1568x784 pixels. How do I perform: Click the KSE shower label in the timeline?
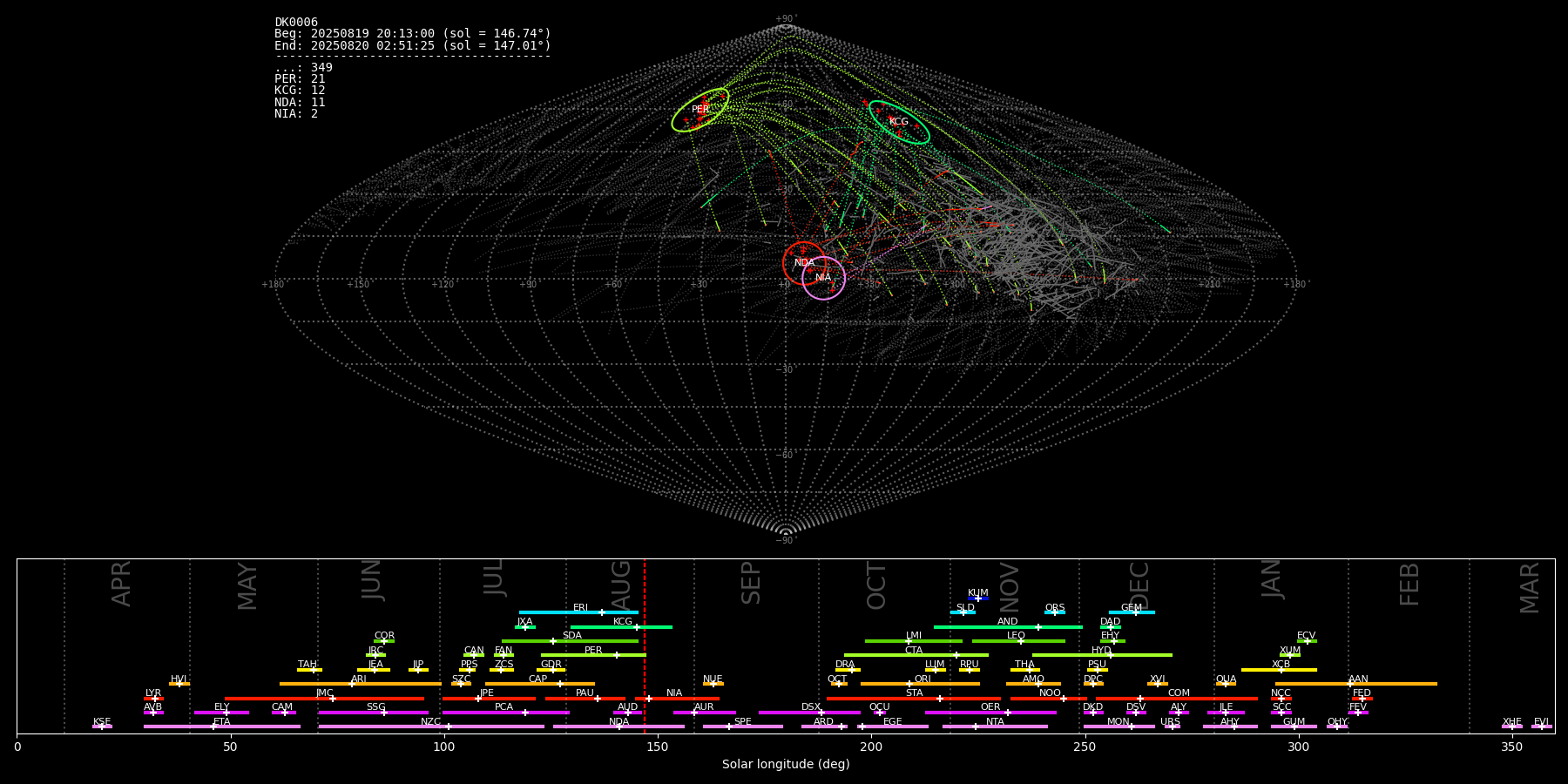click(102, 721)
